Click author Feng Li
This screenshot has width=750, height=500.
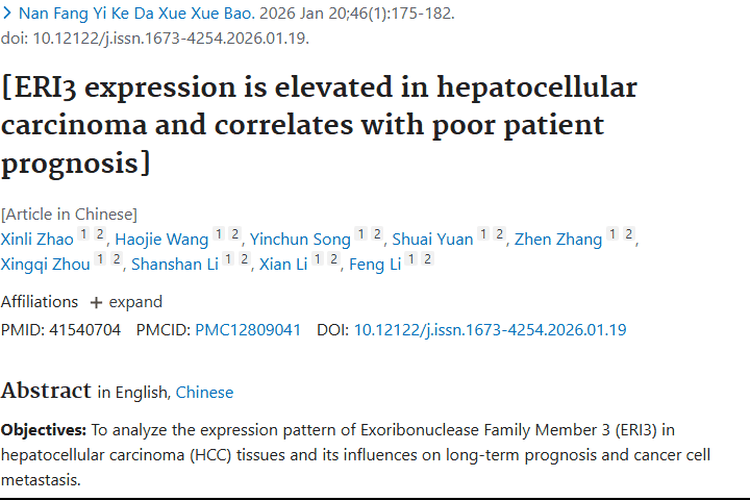375,264
